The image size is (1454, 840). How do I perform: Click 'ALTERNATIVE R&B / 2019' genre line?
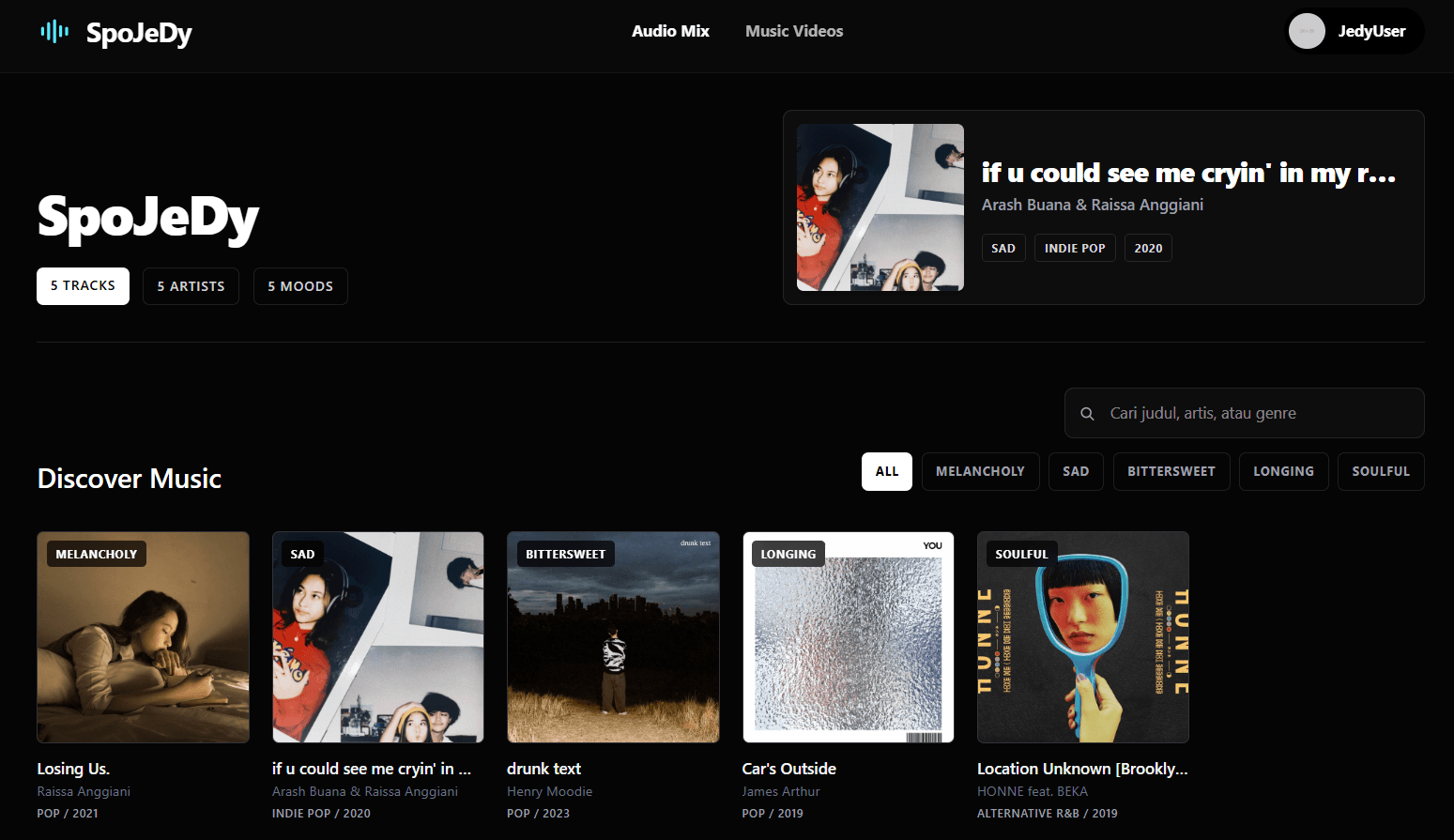pyautogui.click(x=1048, y=813)
